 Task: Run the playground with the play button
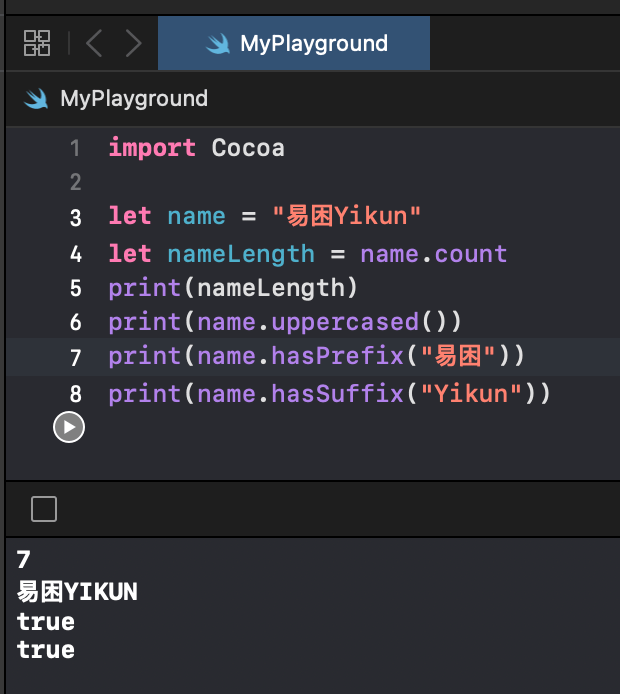click(x=68, y=427)
